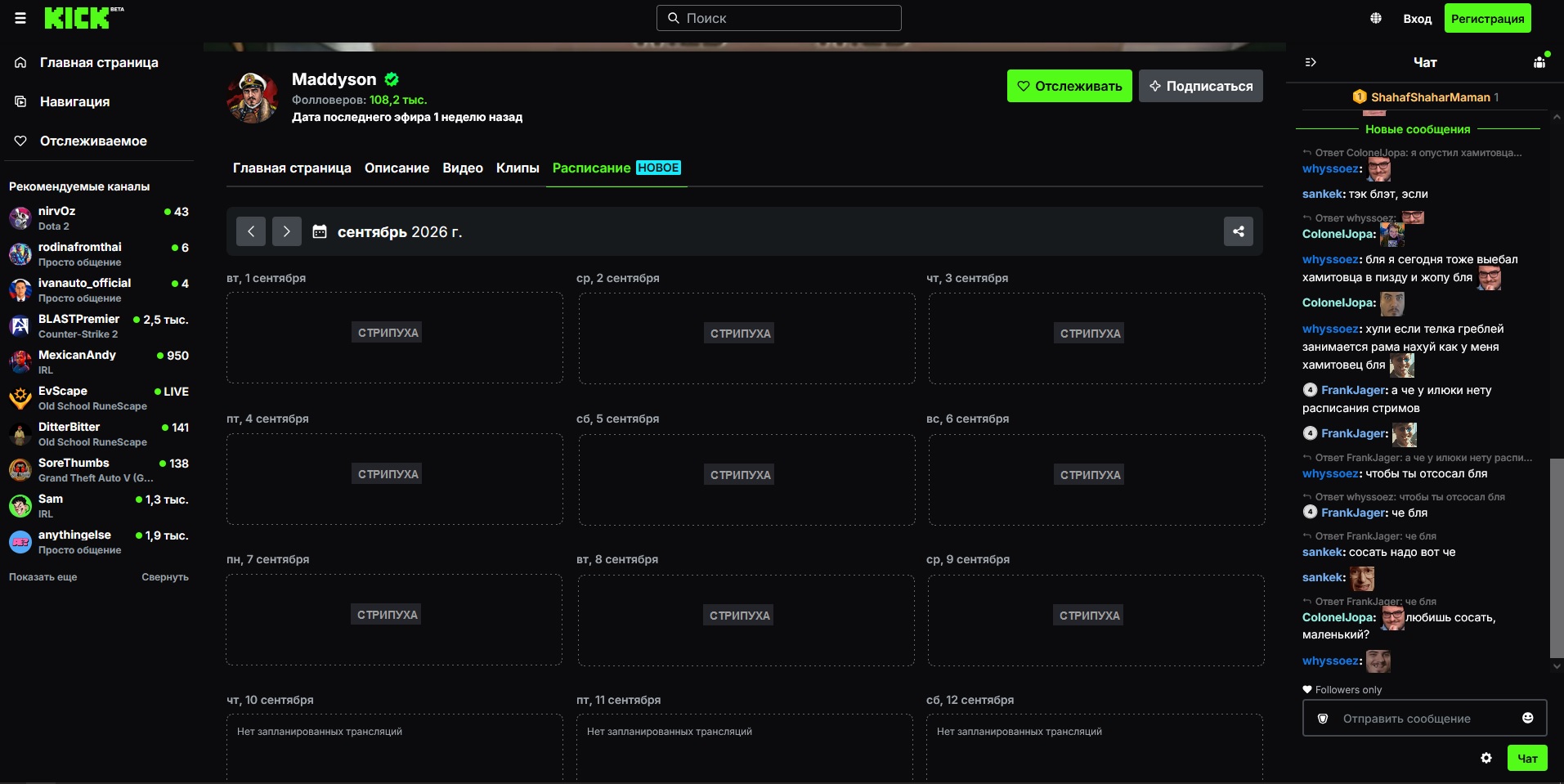
Task: Open the emoji picker in chat input
Action: click(1527, 718)
